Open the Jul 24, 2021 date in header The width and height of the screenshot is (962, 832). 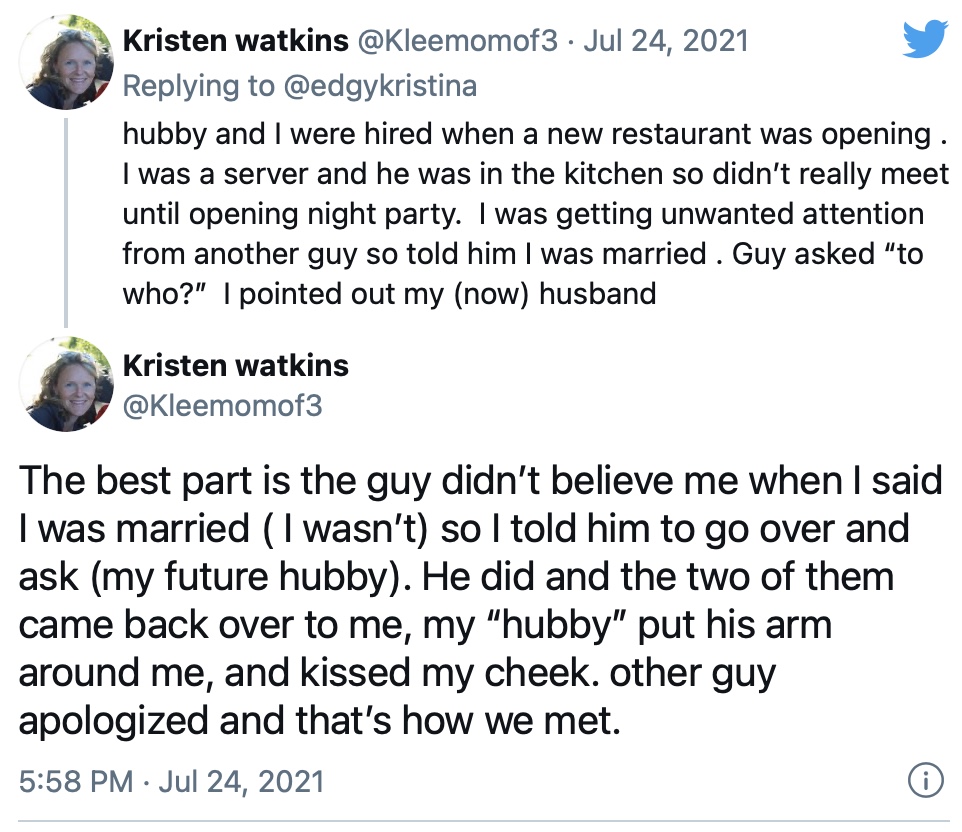[x=666, y=41]
